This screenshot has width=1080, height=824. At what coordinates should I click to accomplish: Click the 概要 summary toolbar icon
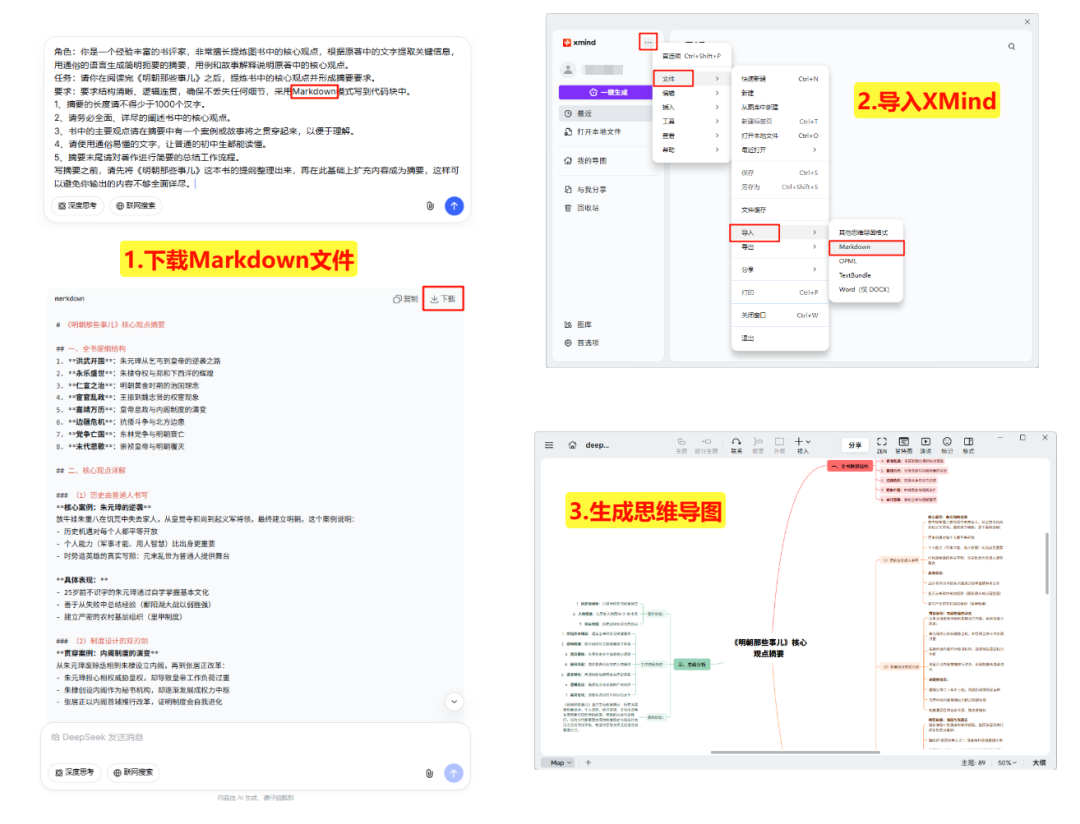pos(758,446)
